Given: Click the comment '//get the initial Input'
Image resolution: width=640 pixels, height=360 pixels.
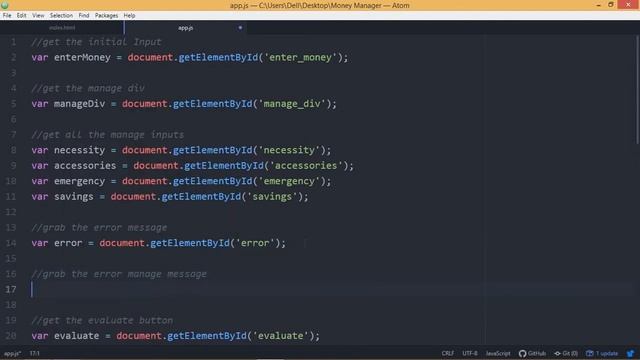Looking at the screenshot, I should tap(96, 42).
